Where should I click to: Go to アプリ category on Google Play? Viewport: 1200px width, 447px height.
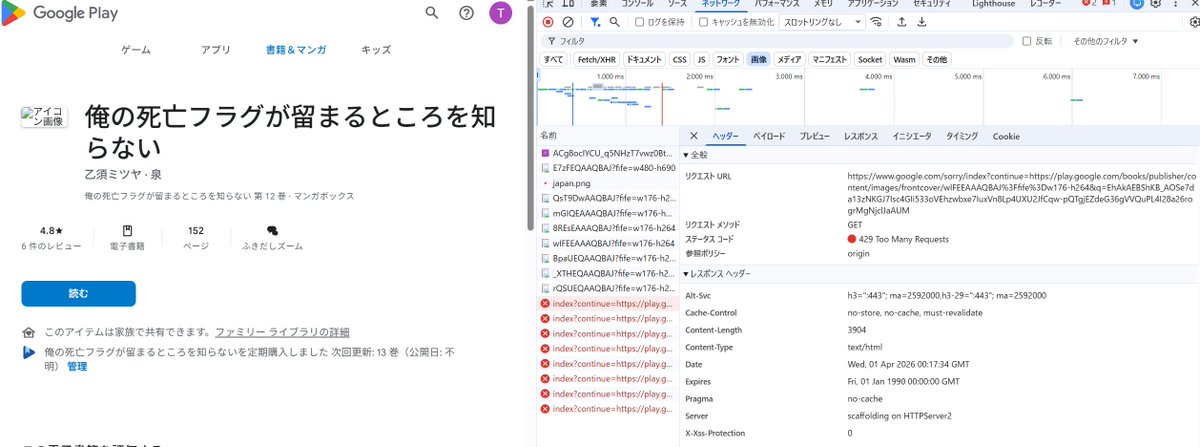tap(216, 50)
